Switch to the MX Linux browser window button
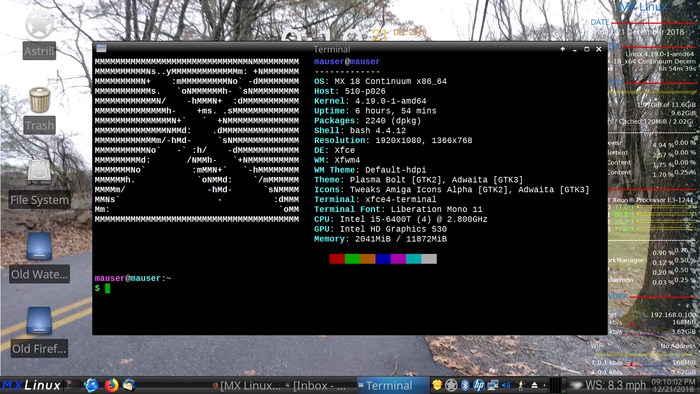The height and width of the screenshot is (394, 700). pos(246,386)
